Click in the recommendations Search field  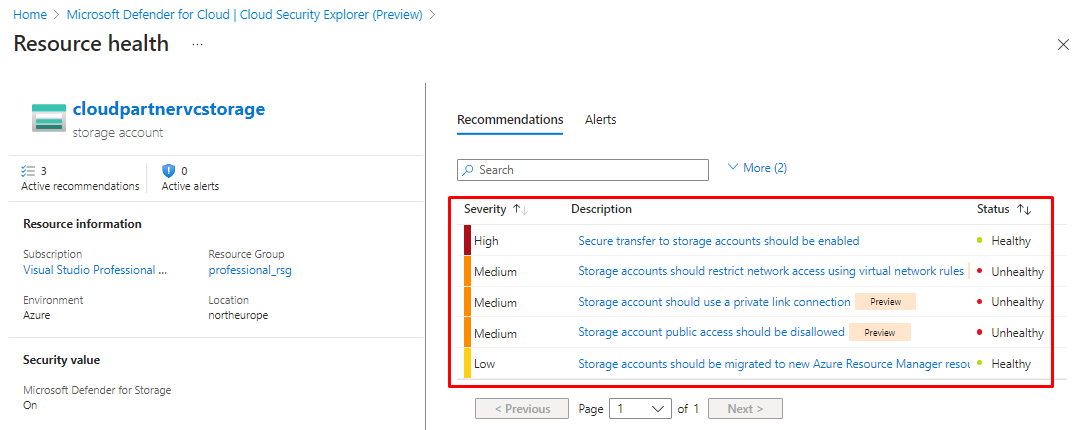(590, 170)
